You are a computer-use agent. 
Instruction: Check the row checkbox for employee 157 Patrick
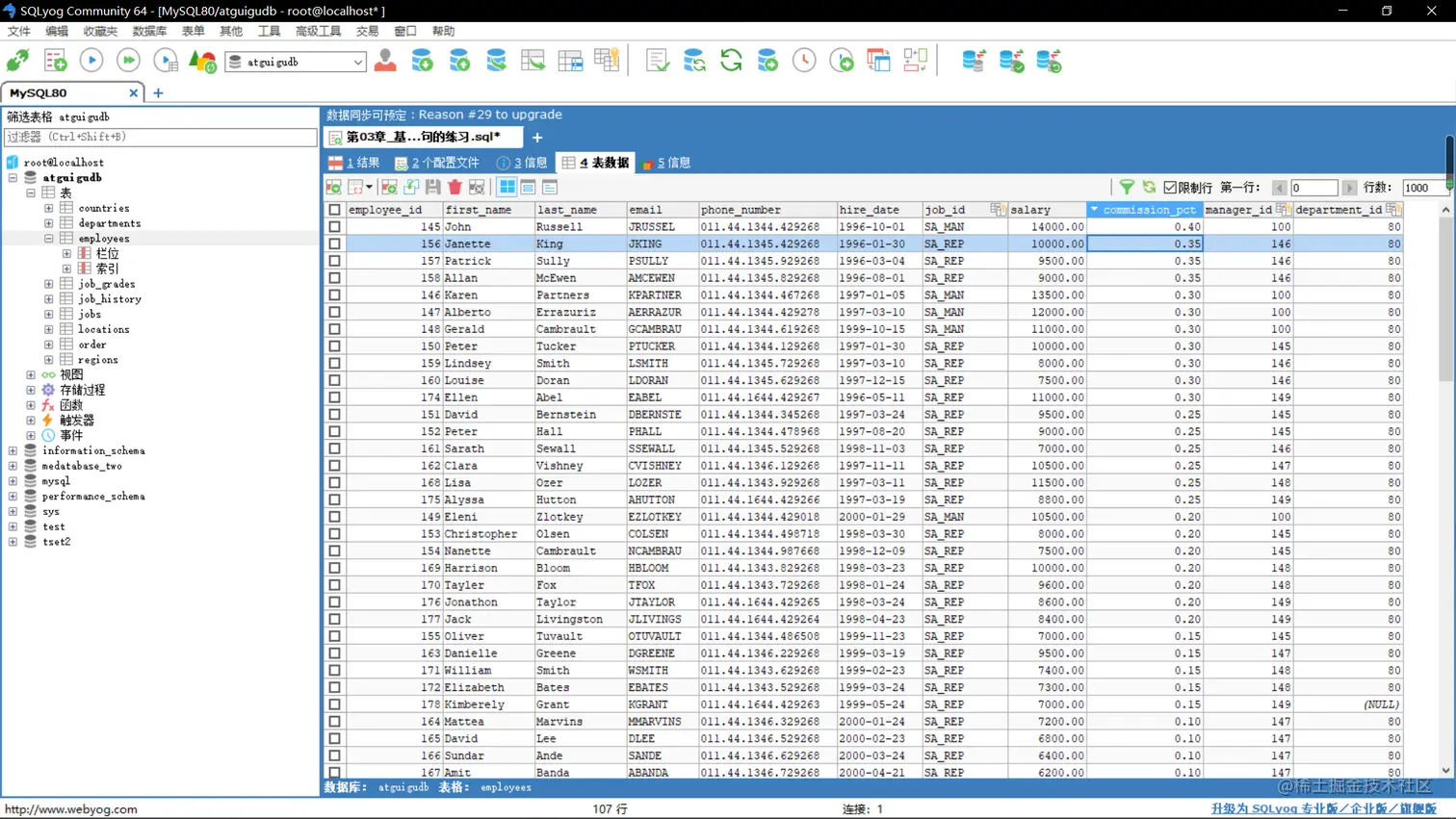(335, 261)
